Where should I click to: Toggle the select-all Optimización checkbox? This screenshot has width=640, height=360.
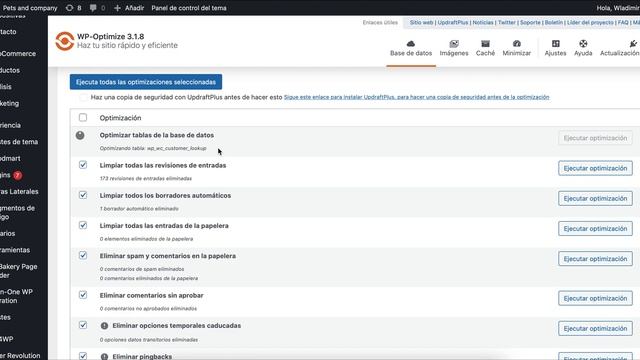coord(83,118)
